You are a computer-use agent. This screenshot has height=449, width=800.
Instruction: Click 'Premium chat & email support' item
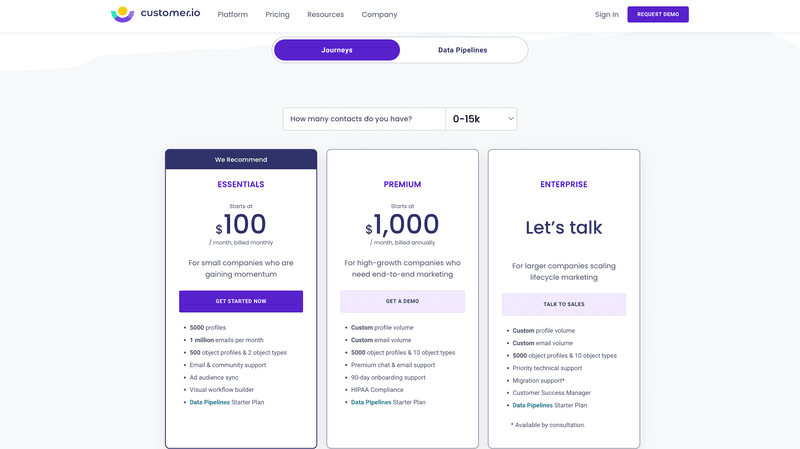[393, 365]
